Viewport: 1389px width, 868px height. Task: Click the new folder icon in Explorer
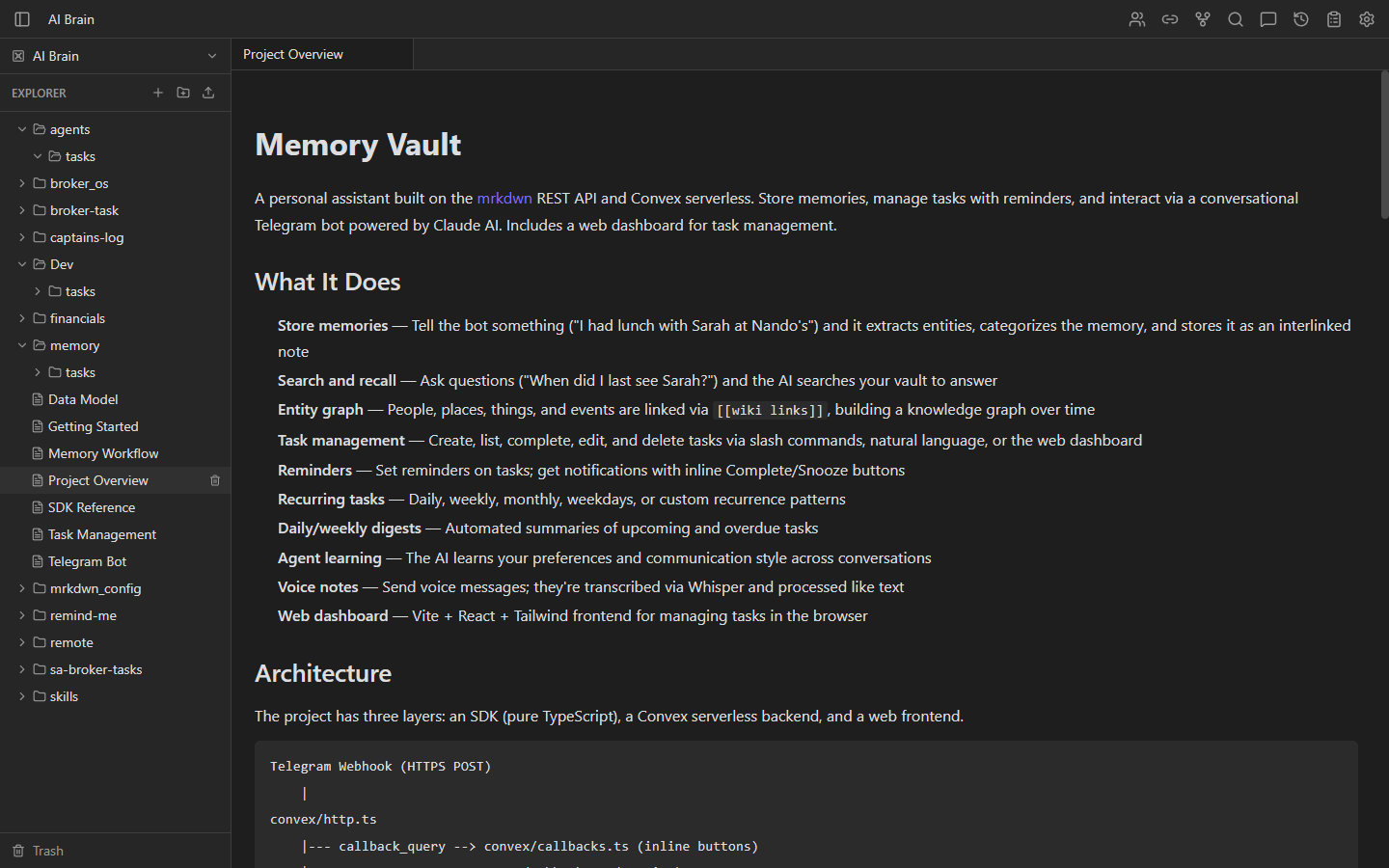(x=183, y=93)
